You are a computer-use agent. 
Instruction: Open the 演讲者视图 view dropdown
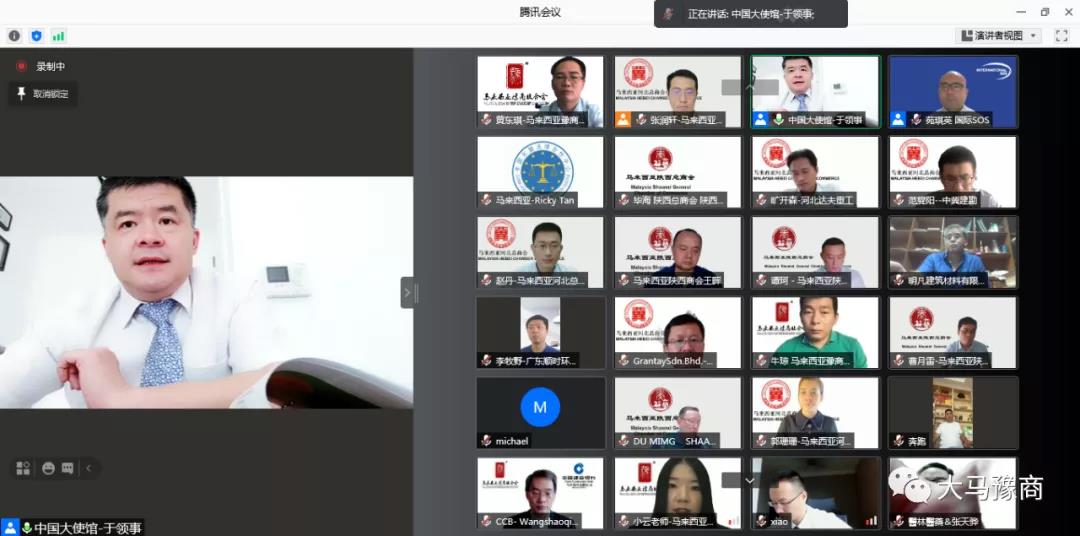coord(999,36)
